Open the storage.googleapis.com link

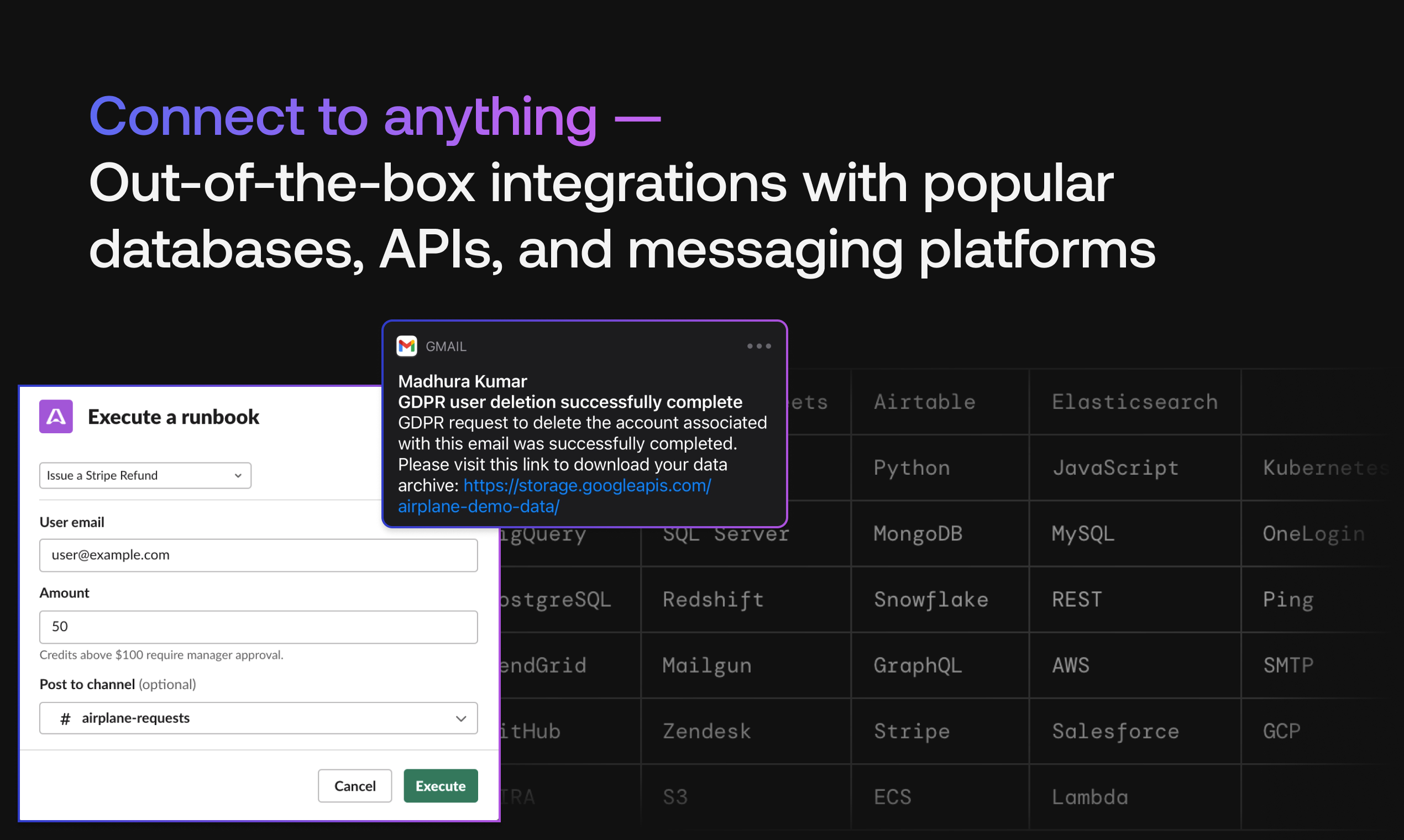(x=555, y=496)
